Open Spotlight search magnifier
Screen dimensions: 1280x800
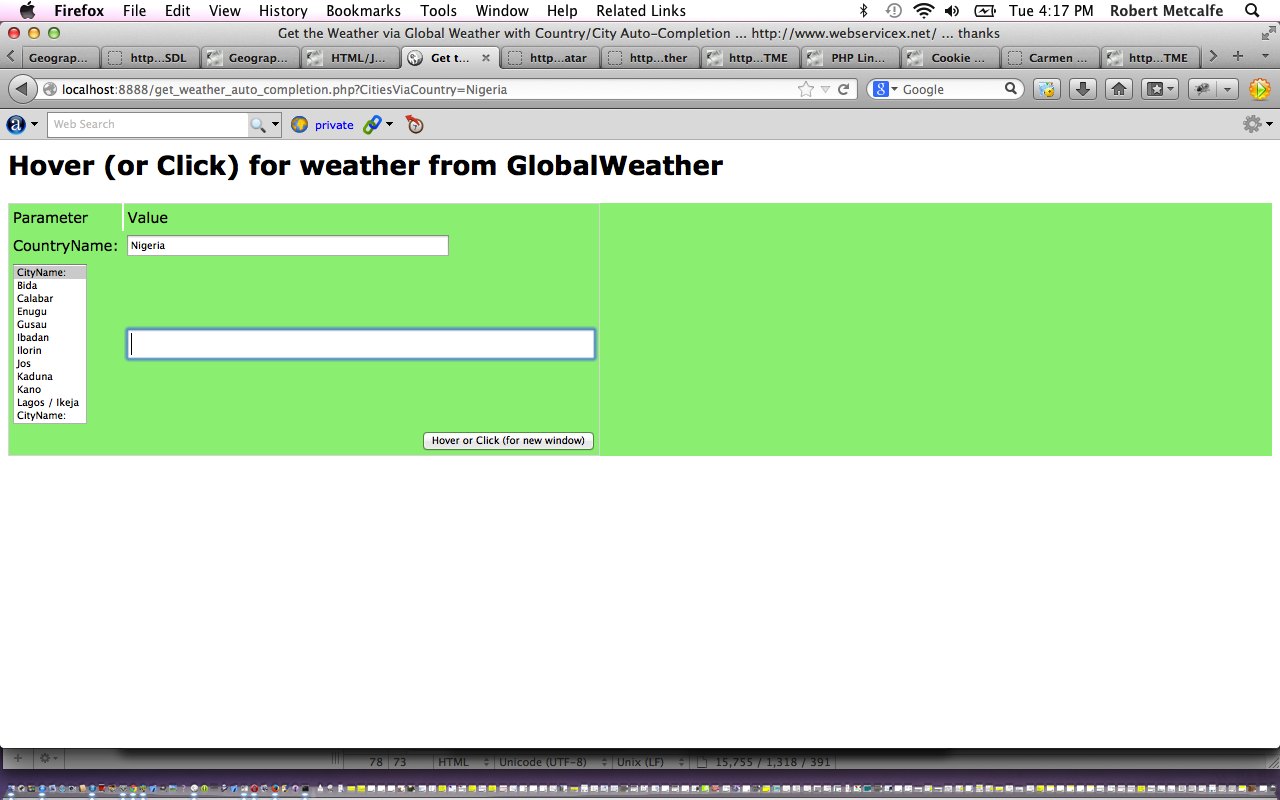pyautogui.click(x=1252, y=11)
